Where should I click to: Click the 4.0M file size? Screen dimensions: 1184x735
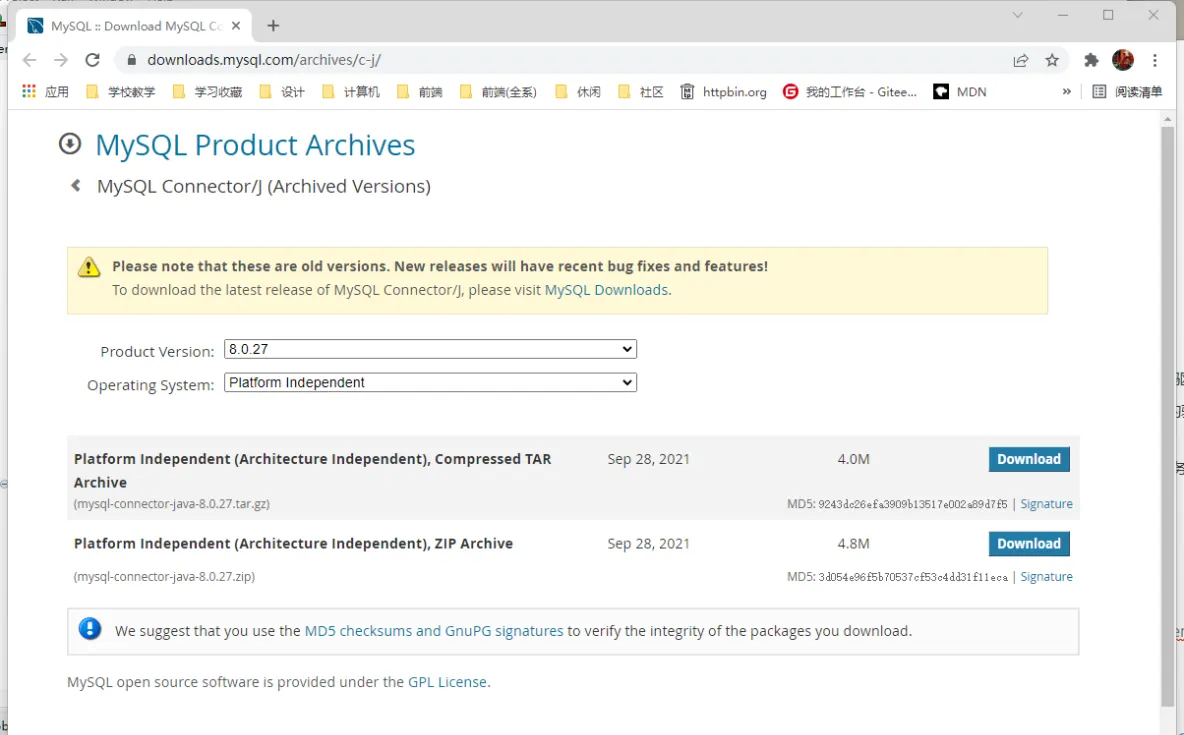click(x=853, y=459)
